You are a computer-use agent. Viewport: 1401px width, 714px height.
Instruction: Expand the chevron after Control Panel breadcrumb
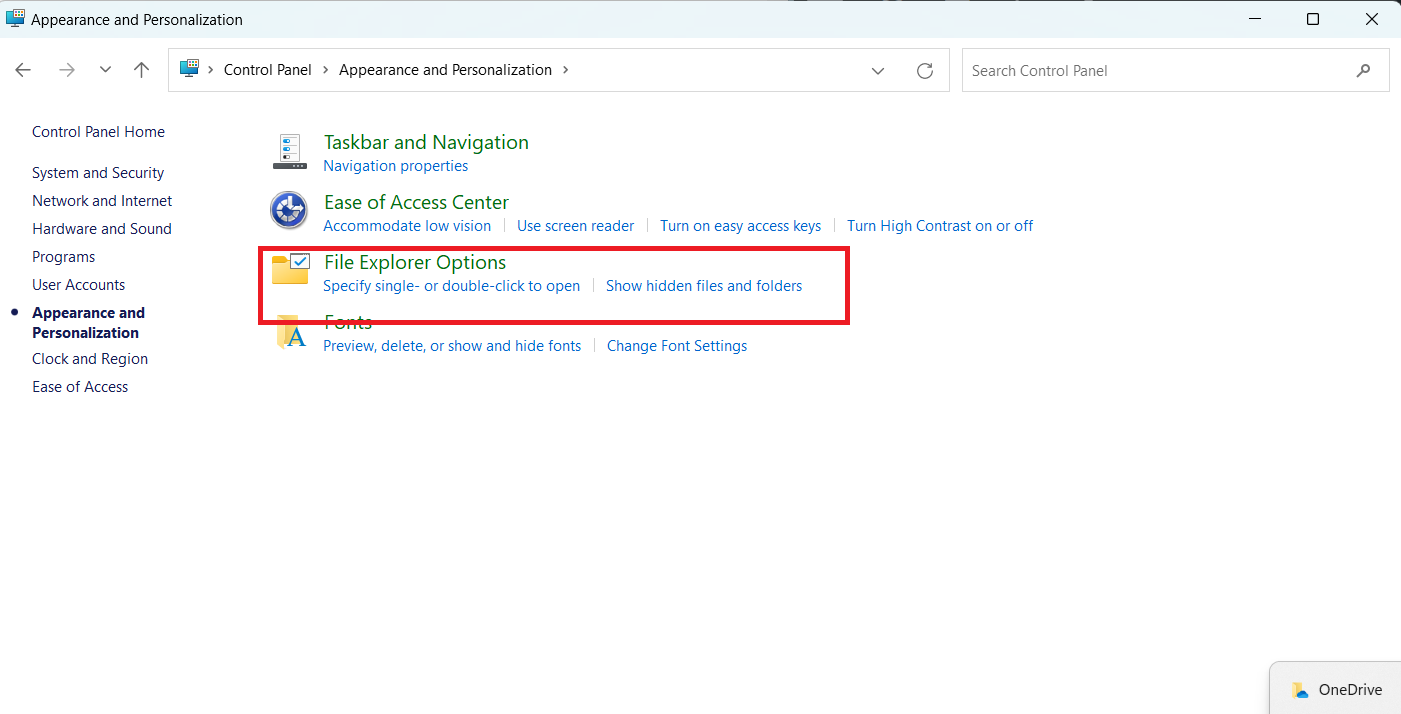coord(325,70)
